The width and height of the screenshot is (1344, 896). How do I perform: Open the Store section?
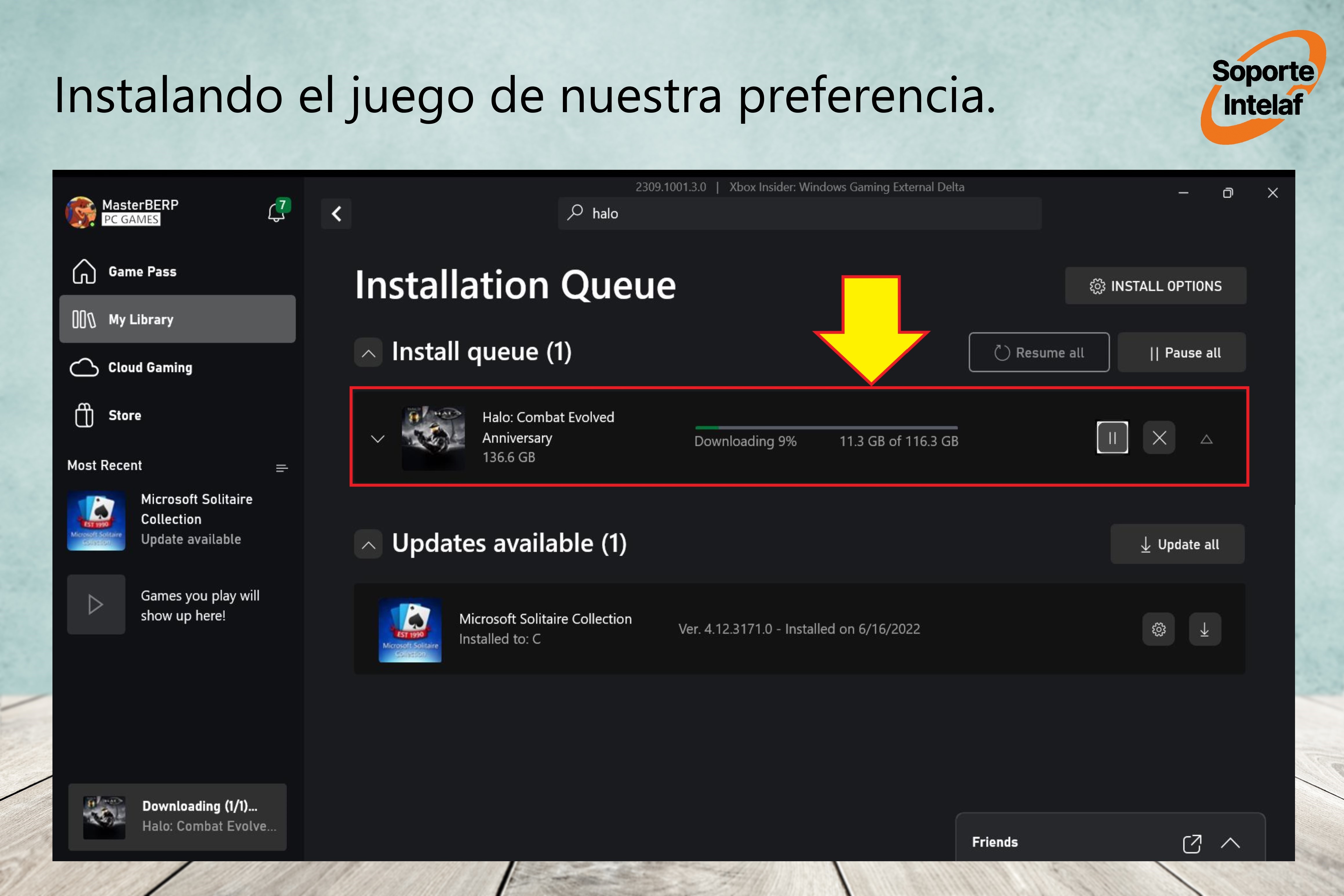(125, 416)
